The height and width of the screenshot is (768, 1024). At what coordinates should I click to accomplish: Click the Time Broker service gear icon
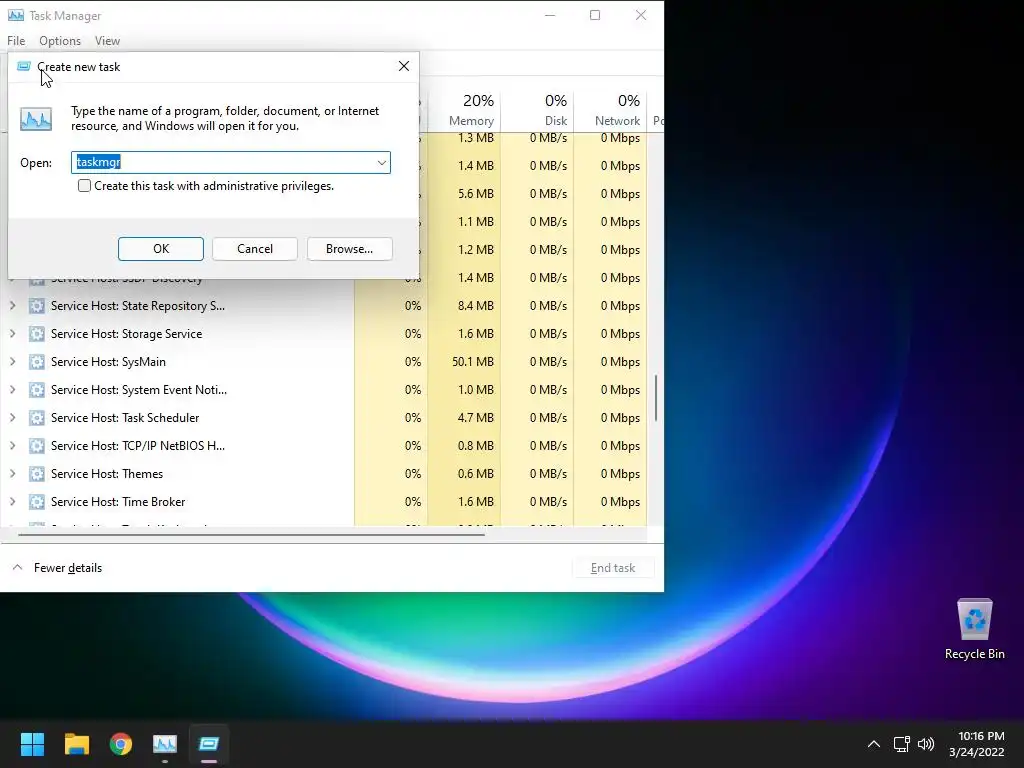[37, 502]
